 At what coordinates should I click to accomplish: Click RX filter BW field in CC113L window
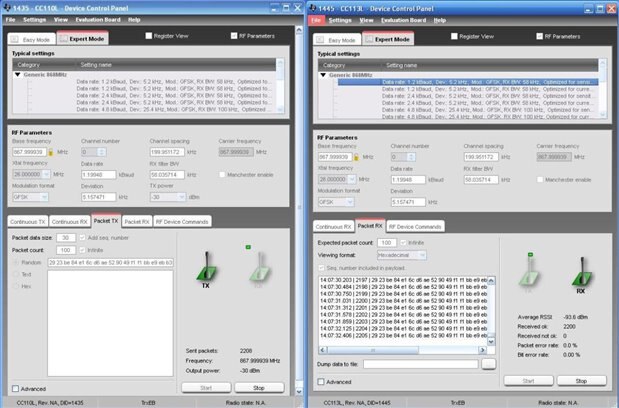[481, 180]
